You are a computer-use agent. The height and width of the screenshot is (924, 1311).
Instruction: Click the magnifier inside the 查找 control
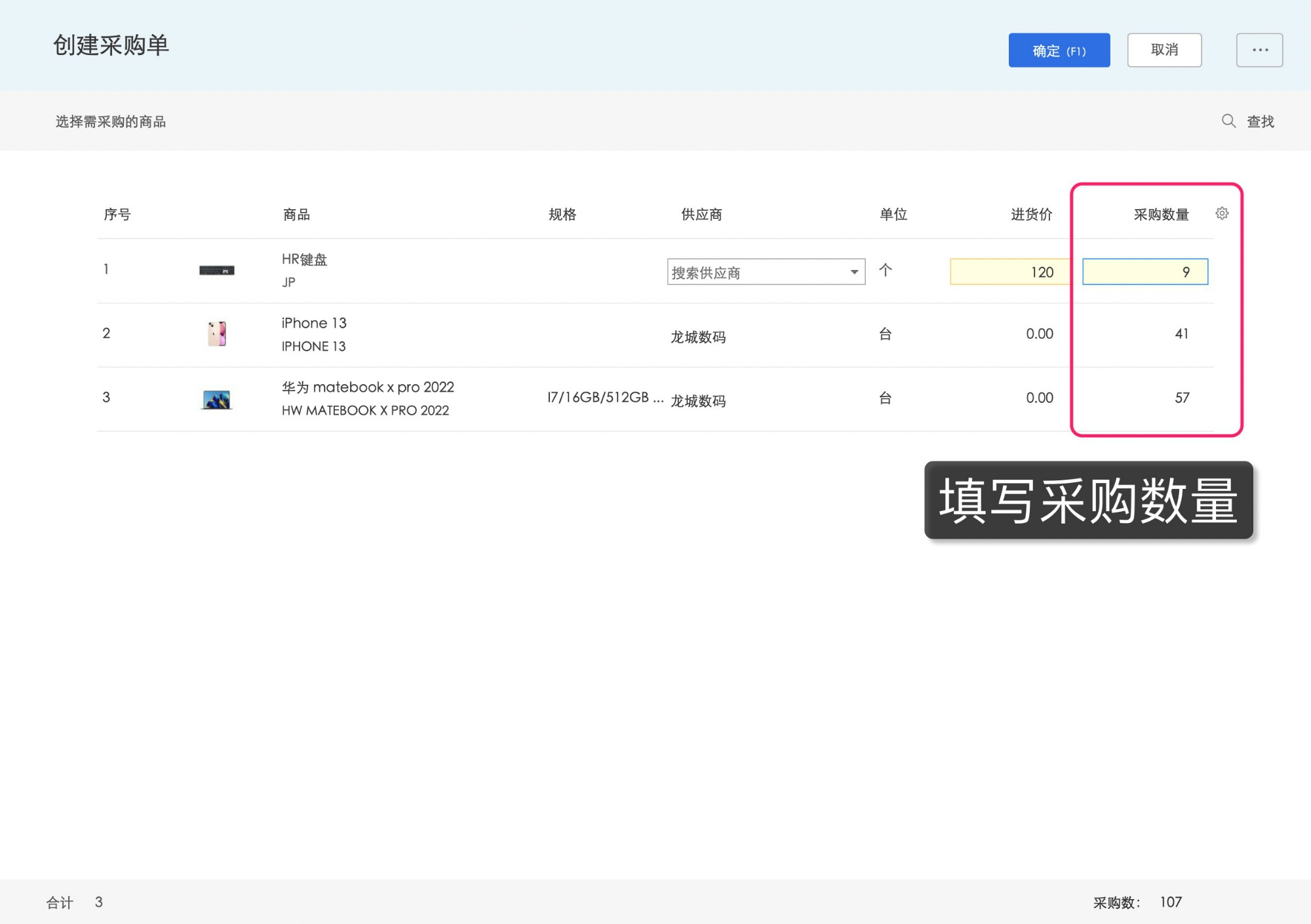[1228, 121]
